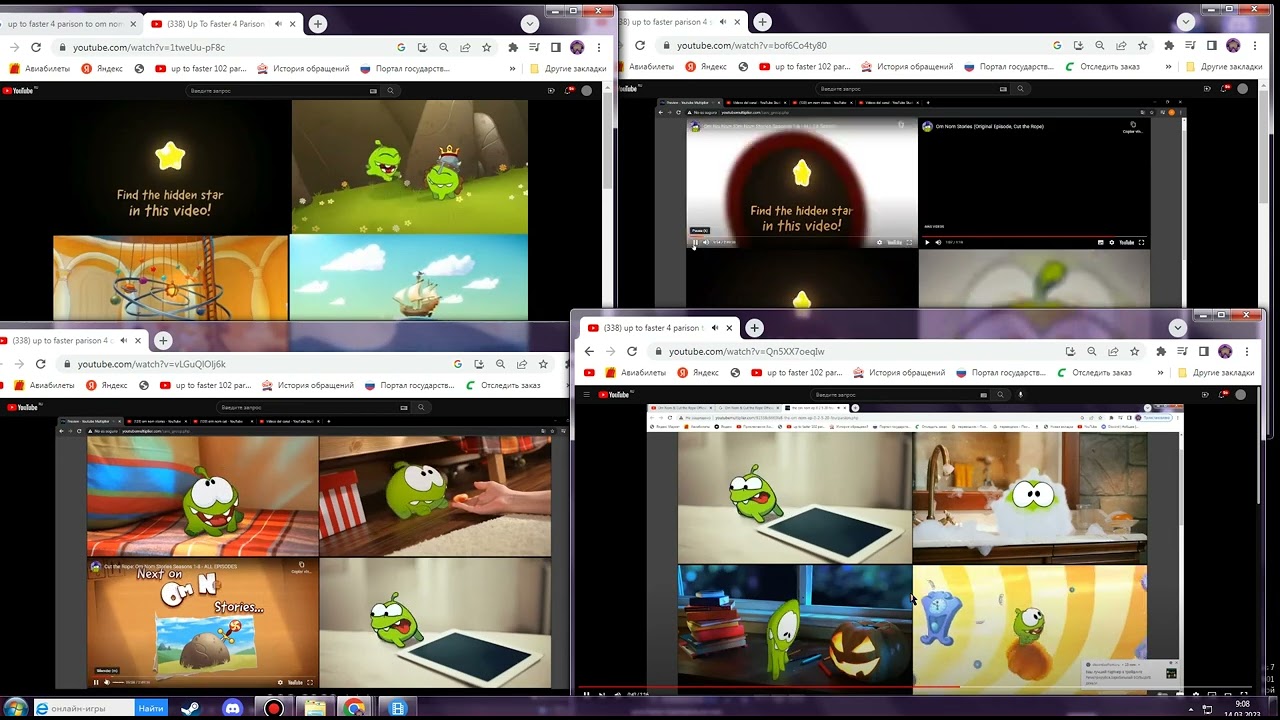Open tab search dropdown in top-left window
This screenshot has height=720, width=1280.
pos(530,24)
